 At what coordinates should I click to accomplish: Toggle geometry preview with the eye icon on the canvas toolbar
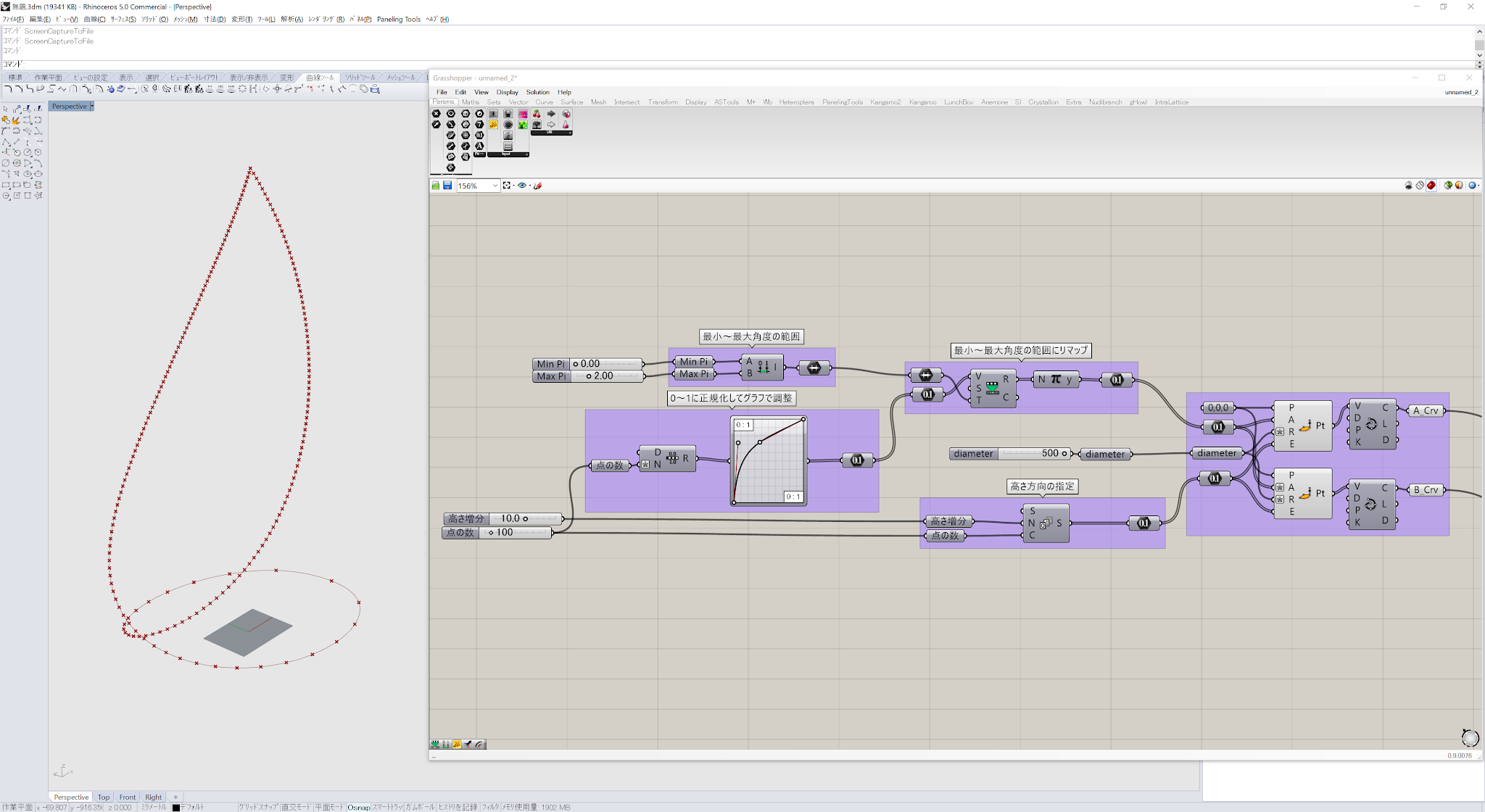(x=522, y=186)
